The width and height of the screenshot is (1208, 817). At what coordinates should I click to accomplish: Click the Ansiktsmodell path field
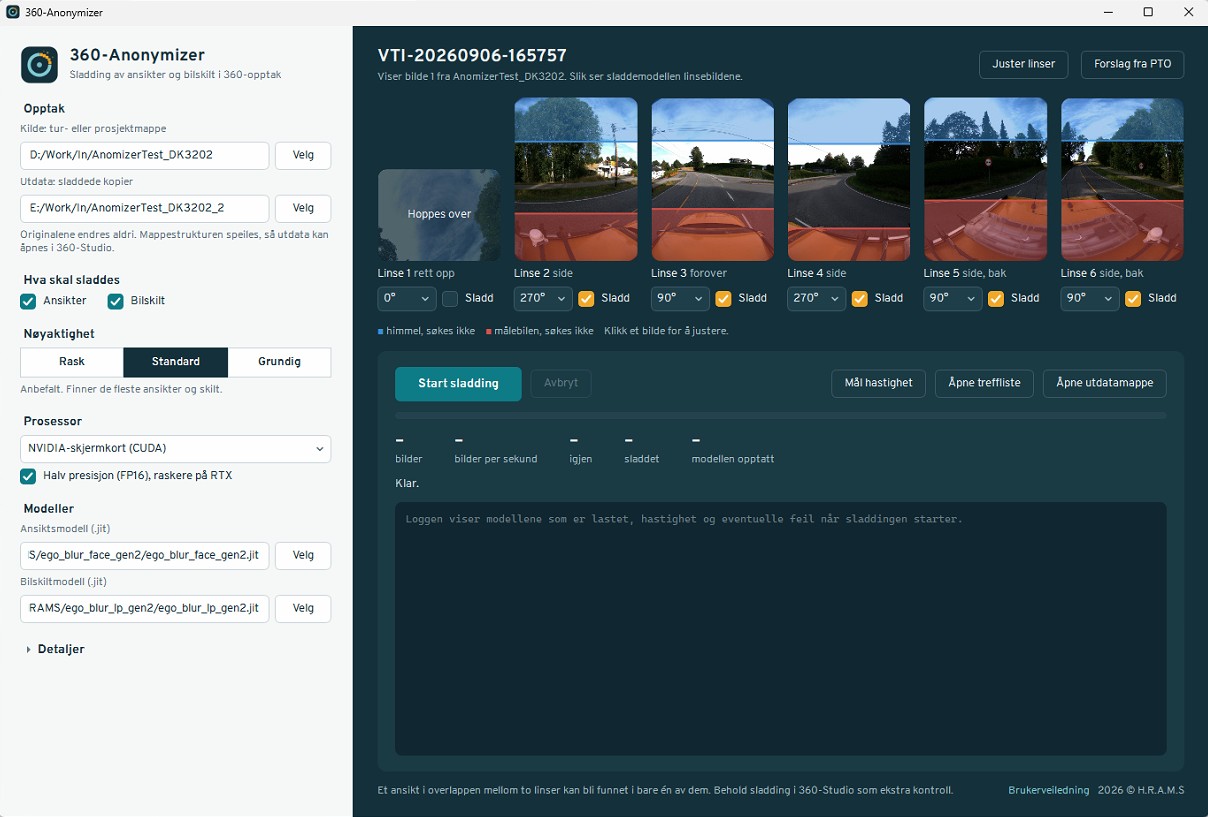[x=145, y=556]
